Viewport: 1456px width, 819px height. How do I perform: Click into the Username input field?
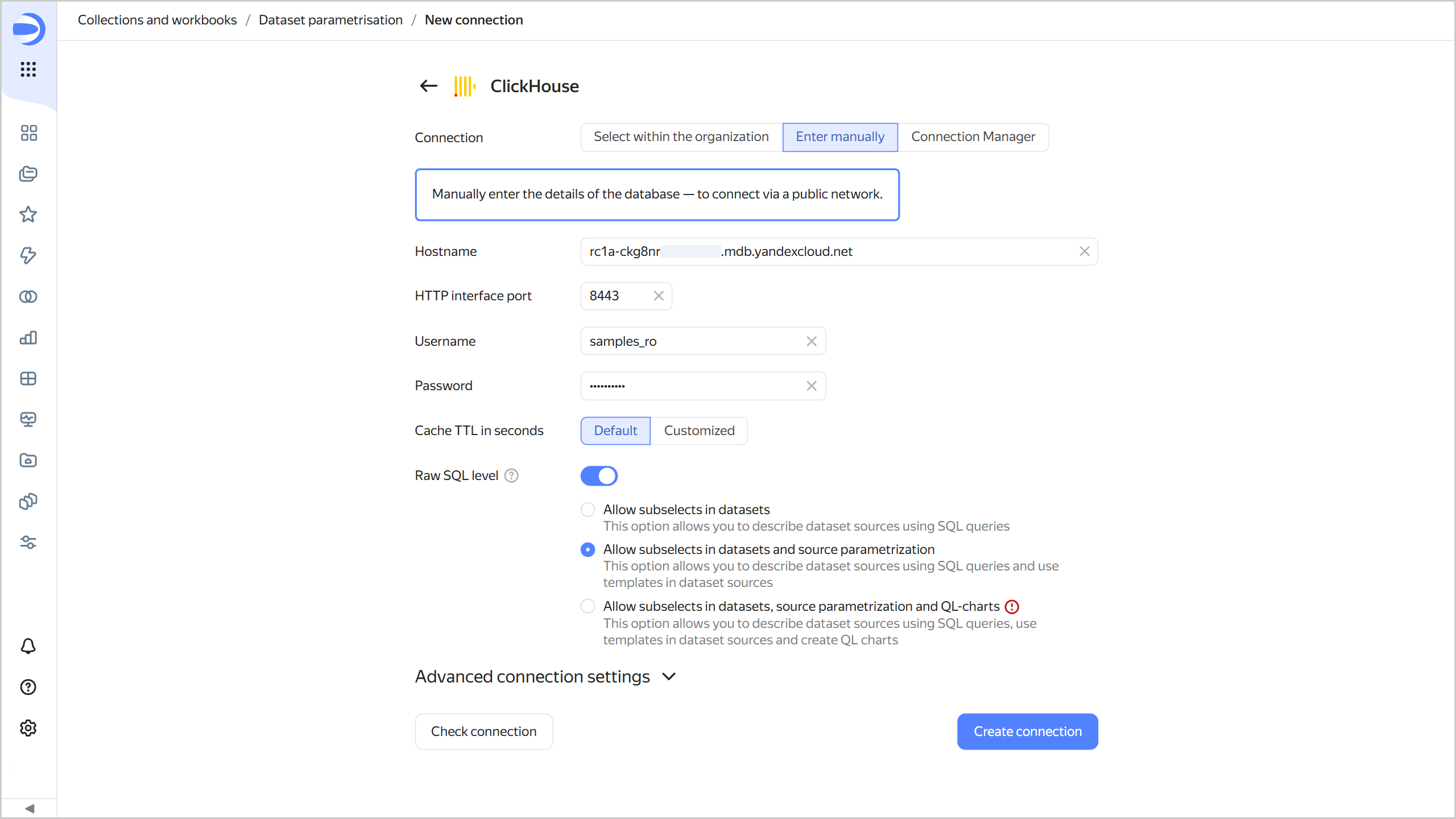coord(694,341)
